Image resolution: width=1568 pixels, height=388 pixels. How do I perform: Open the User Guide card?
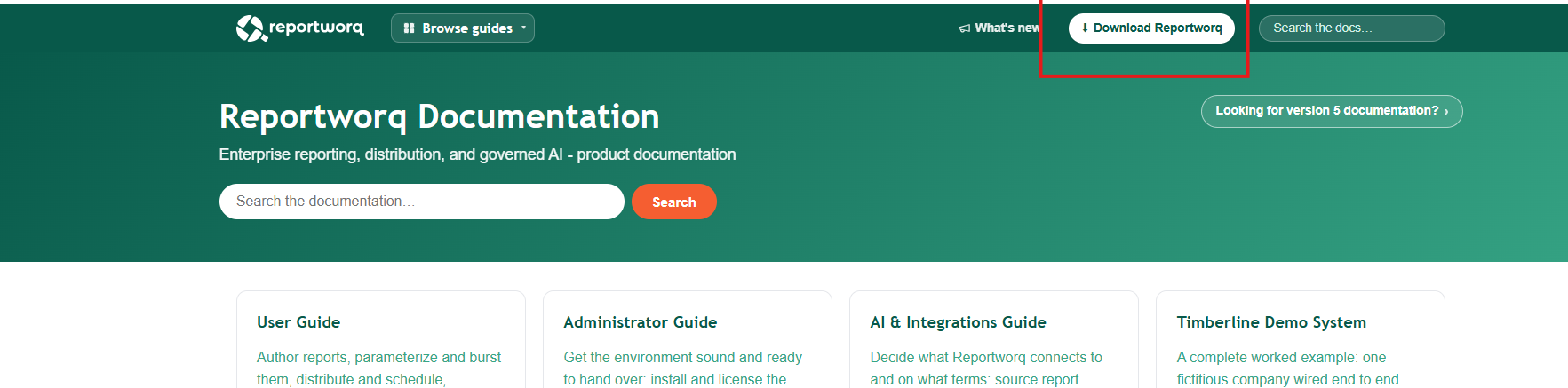click(x=381, y=340)
